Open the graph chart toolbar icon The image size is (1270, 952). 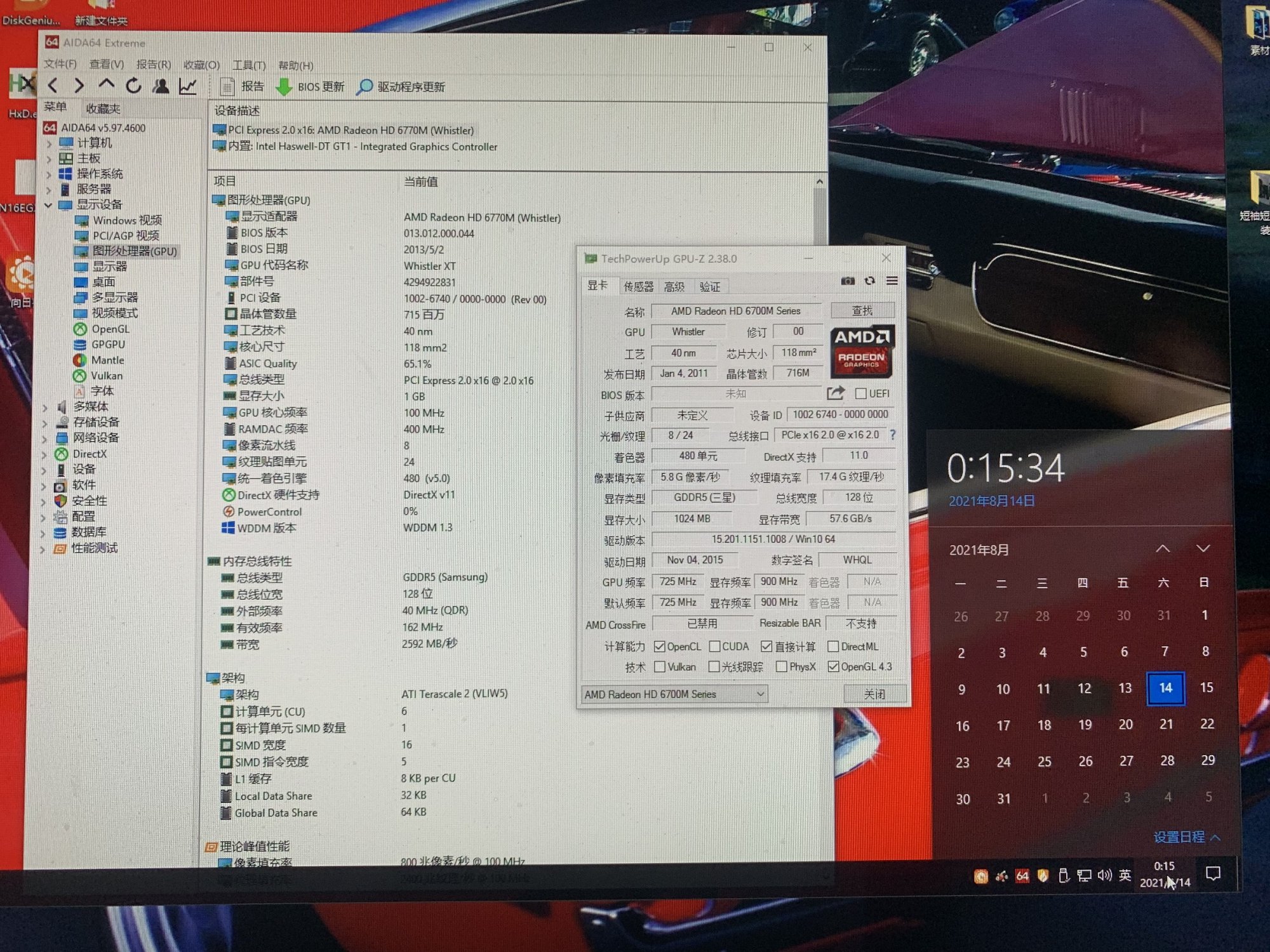coord(187,86)
